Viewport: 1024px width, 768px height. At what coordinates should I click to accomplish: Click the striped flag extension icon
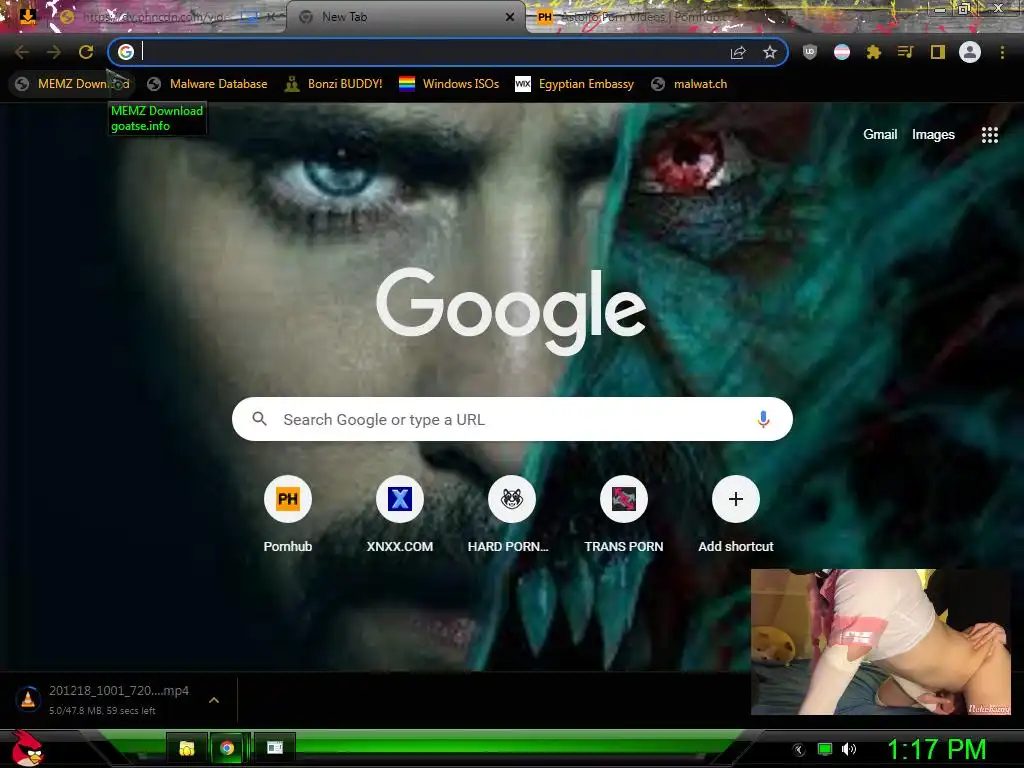[842, 52]
